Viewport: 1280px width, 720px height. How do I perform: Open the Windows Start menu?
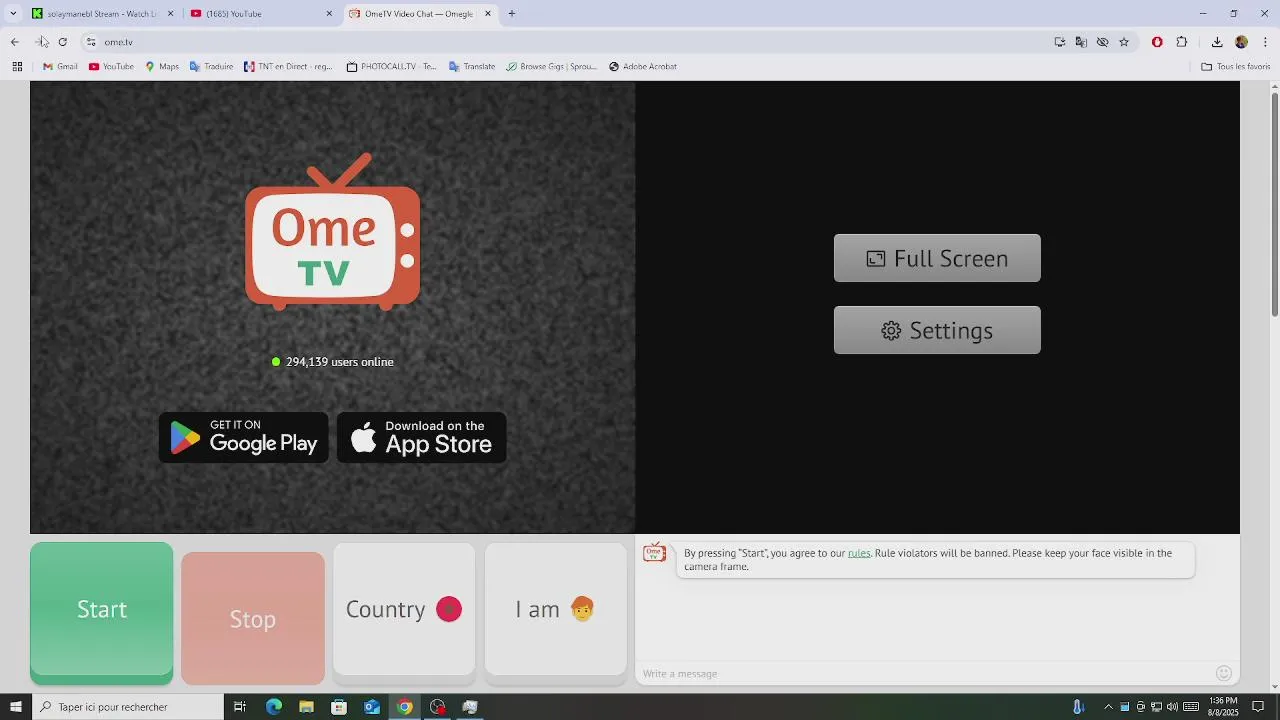coord(15,707)
